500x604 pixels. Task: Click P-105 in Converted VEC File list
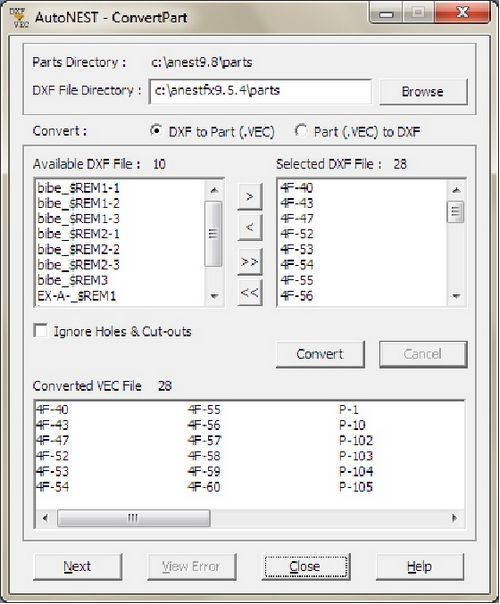tap(356, 487)
